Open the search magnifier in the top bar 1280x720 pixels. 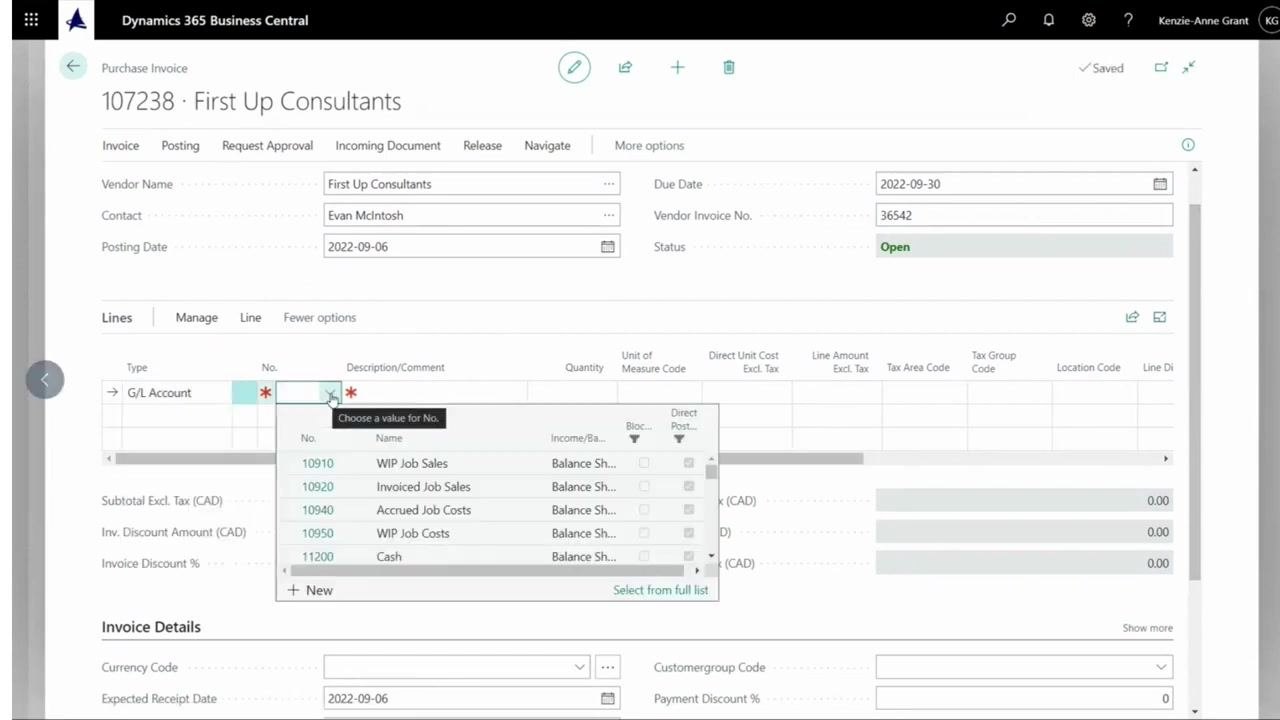1009,20
